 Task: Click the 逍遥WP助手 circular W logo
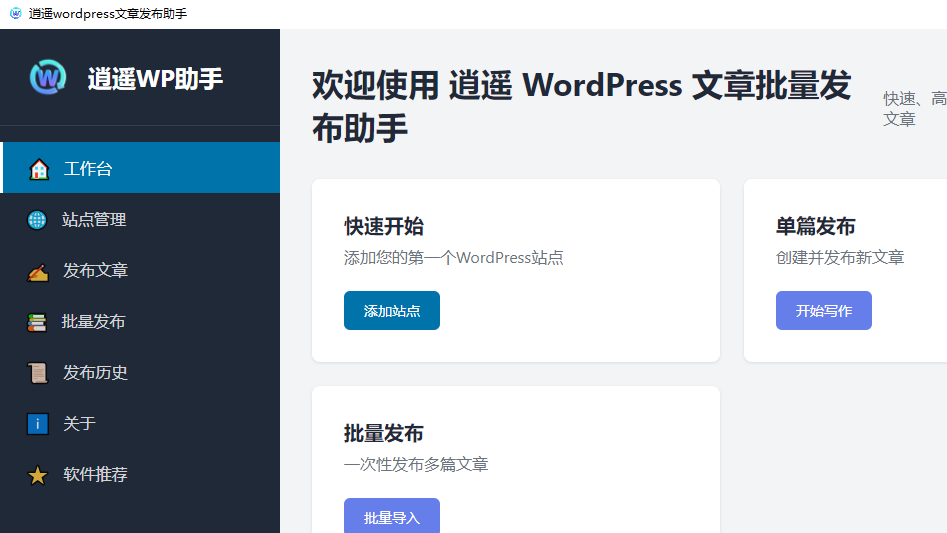point(48,77)
